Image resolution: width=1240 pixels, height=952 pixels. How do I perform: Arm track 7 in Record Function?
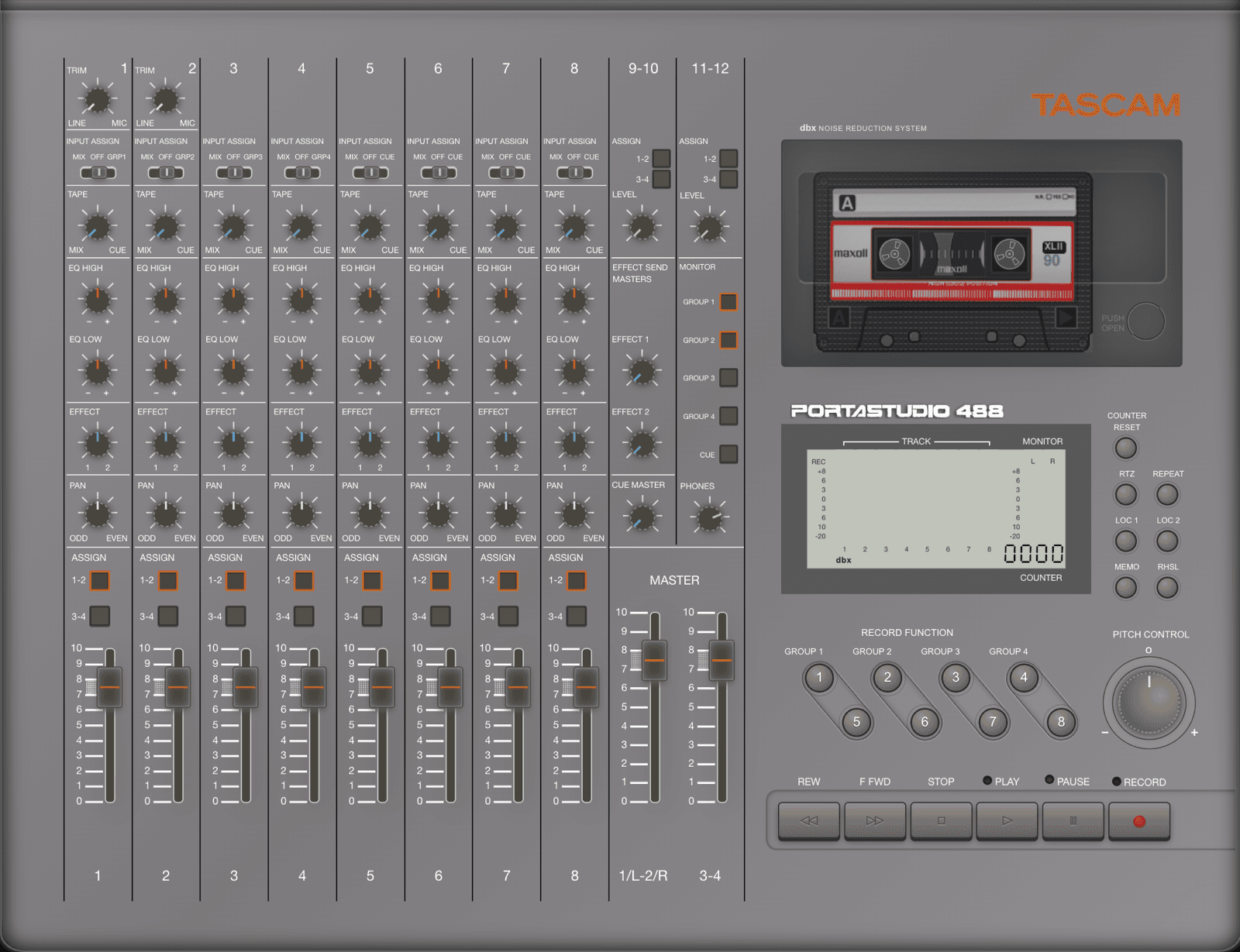coord(993,722)
